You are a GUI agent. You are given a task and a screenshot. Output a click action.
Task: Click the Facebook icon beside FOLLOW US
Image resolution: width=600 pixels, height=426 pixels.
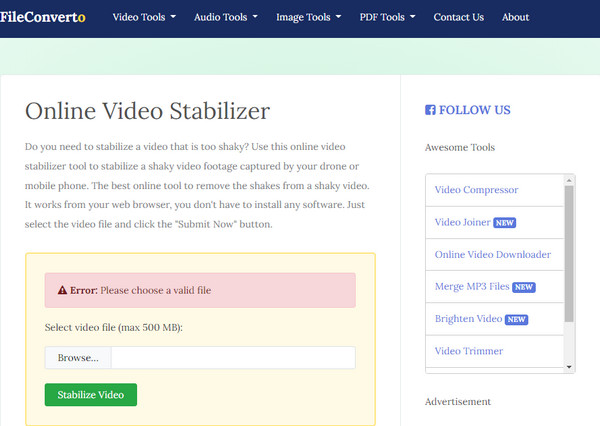[x=430, y=110]
